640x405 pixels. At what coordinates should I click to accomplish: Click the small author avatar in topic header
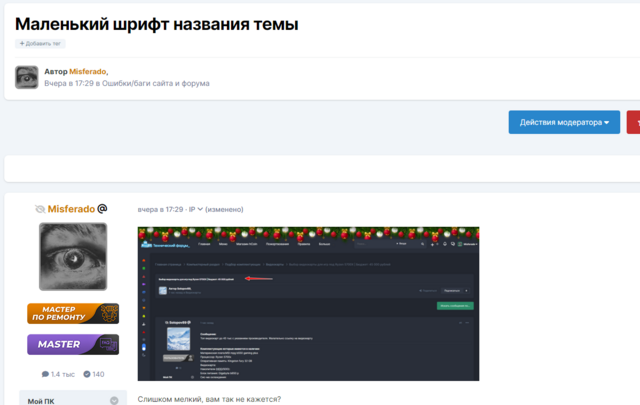[x=27, y=77]
